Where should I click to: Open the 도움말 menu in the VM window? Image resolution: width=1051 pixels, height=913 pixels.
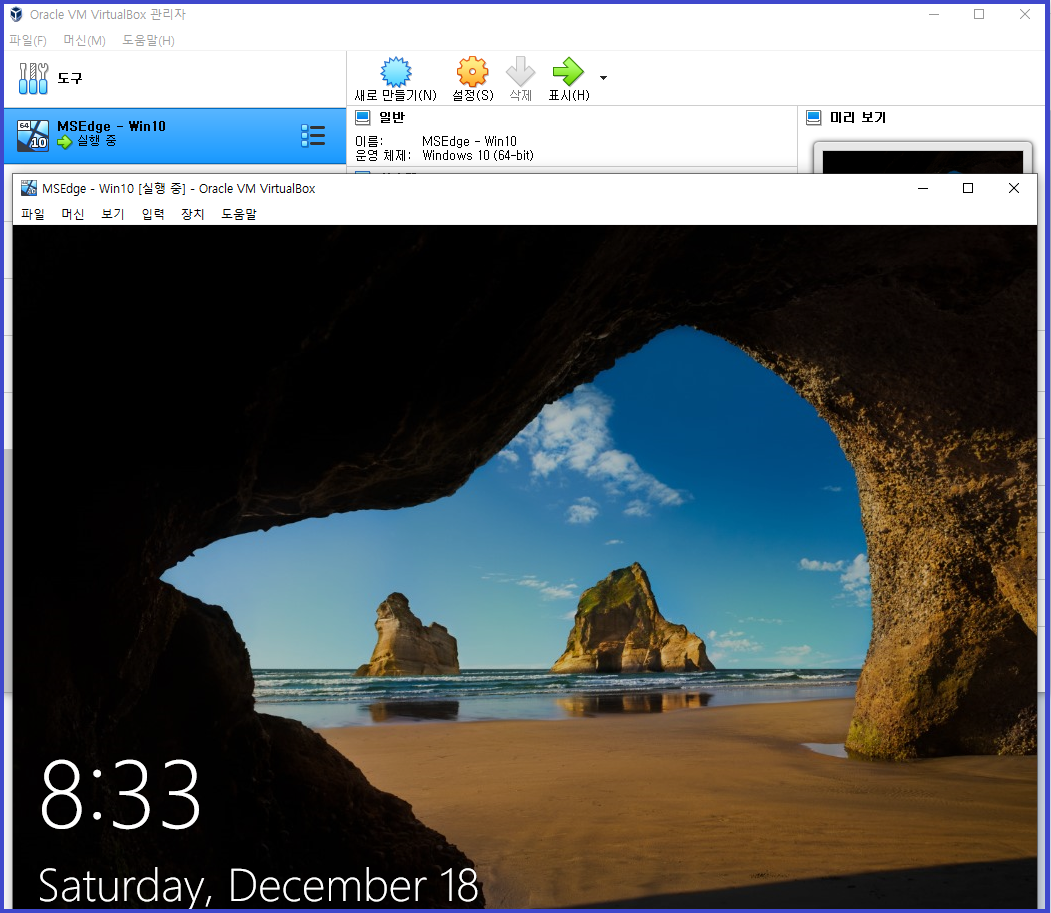[239, 214]
